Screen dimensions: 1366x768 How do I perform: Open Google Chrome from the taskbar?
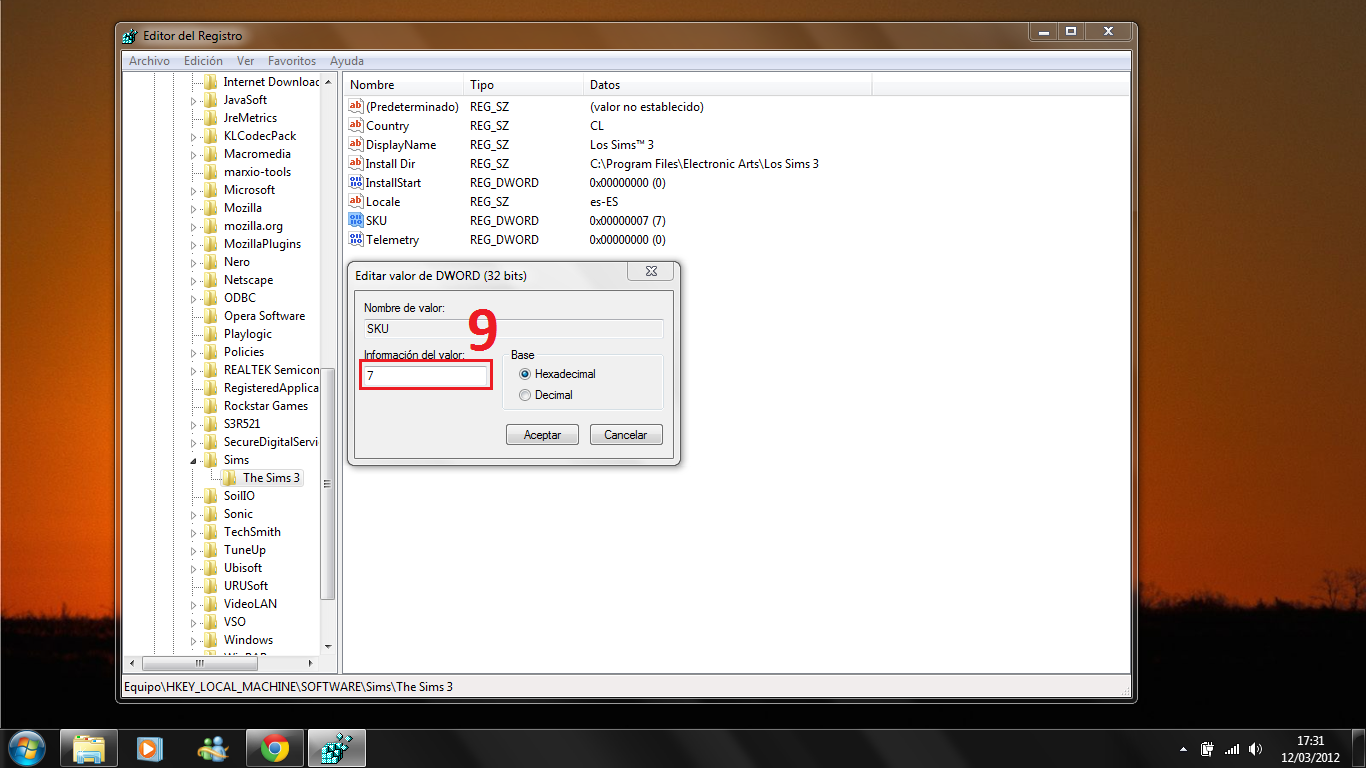pyautogui.click(x=275, y=748)
